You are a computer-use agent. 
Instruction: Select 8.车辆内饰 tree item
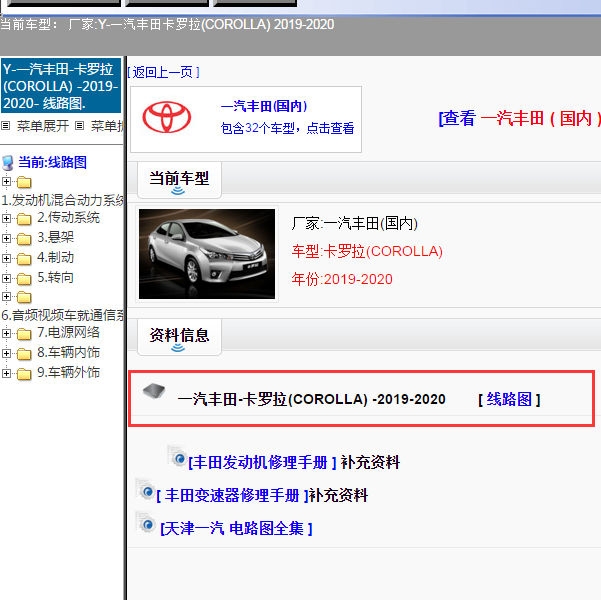(68, 352)
